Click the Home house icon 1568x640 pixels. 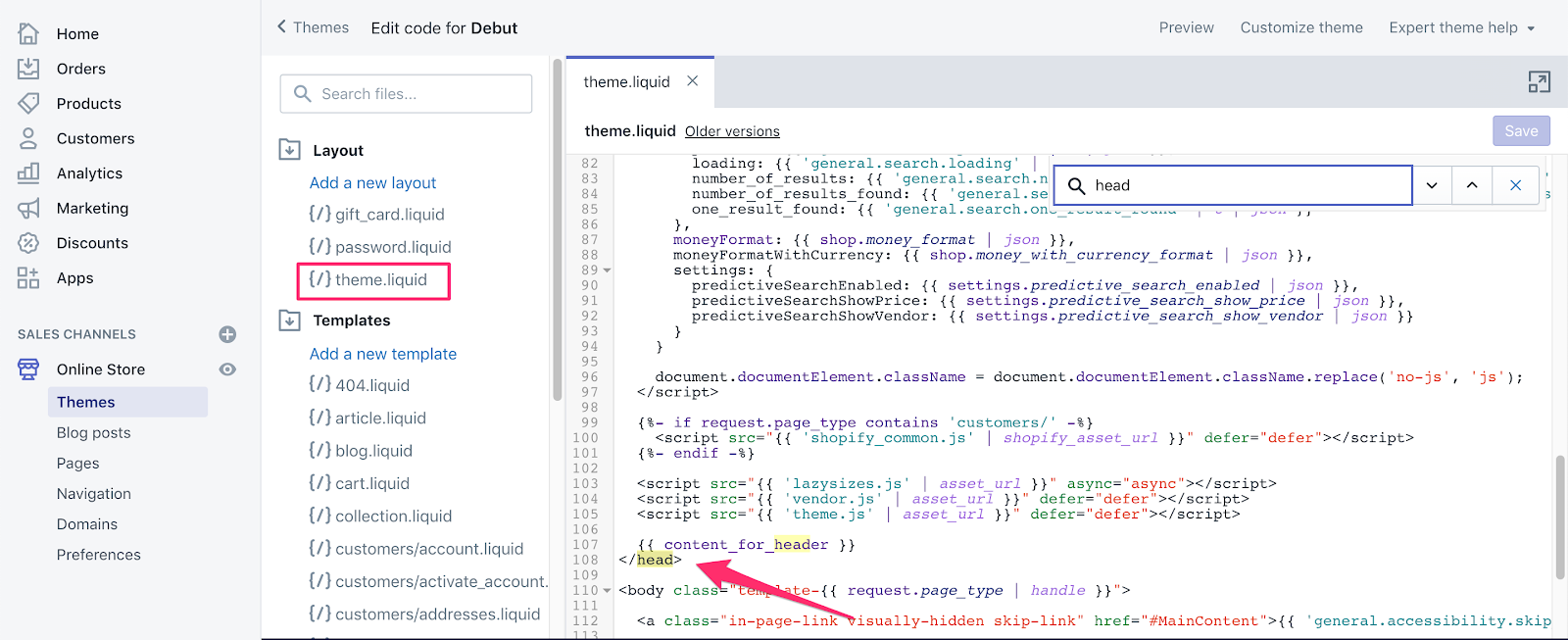tap(28, 33)
